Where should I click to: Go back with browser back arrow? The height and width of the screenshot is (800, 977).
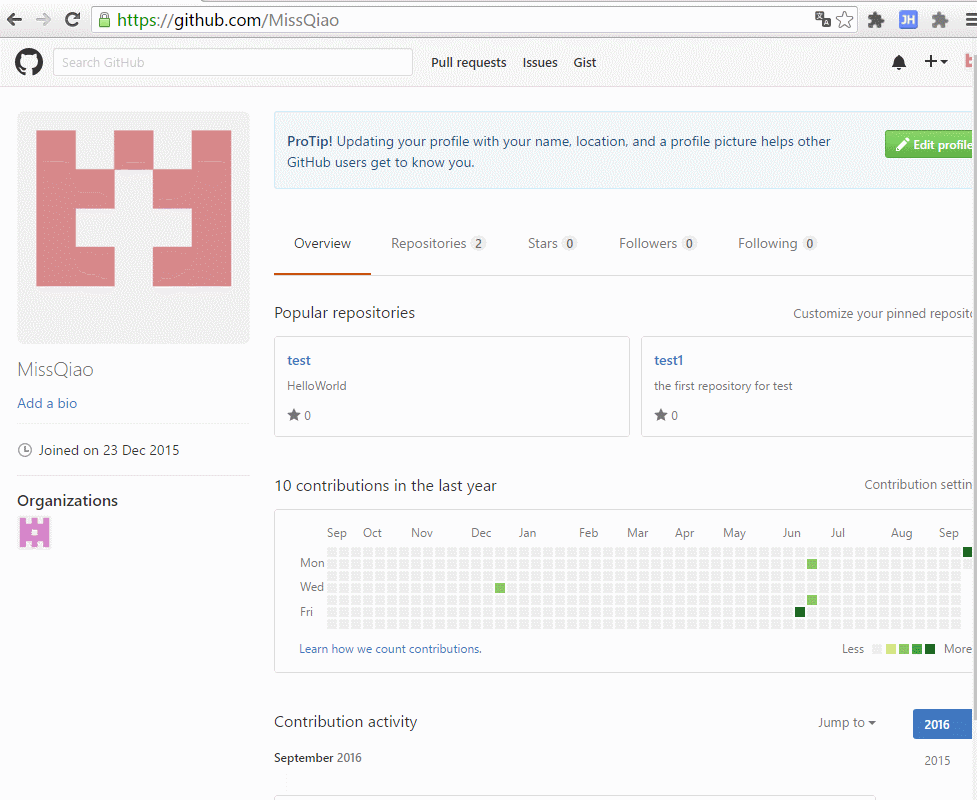coord(15,20)
